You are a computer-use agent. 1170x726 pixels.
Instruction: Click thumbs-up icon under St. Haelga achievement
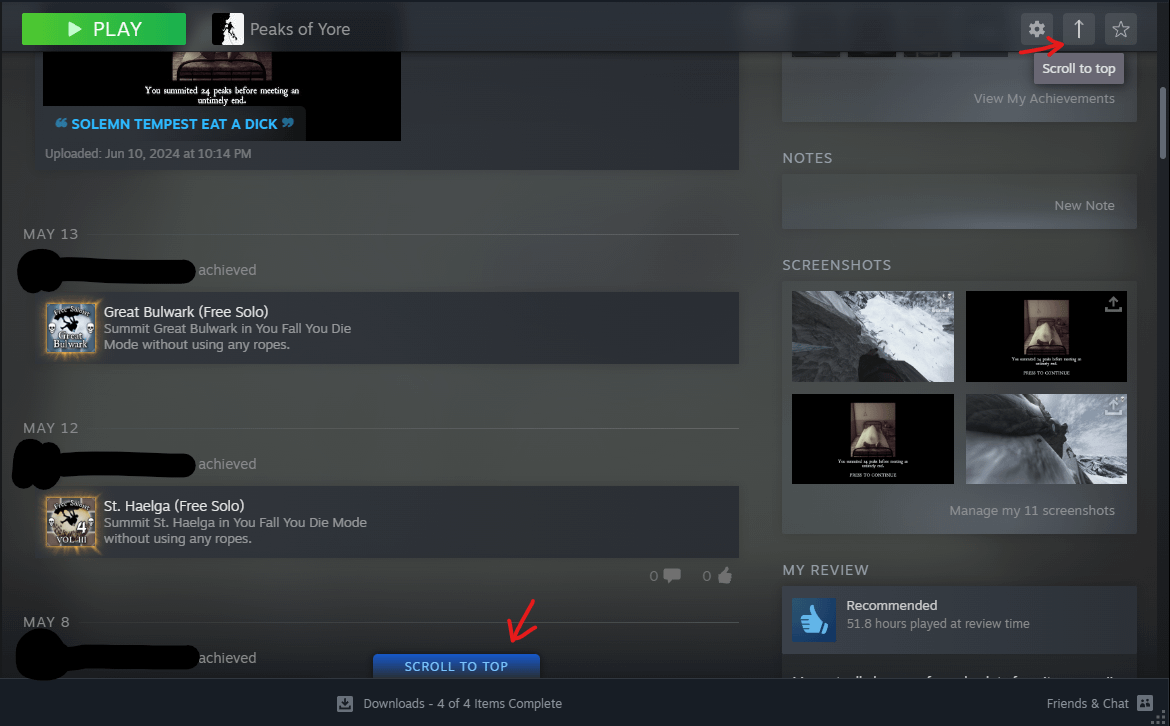725,575
